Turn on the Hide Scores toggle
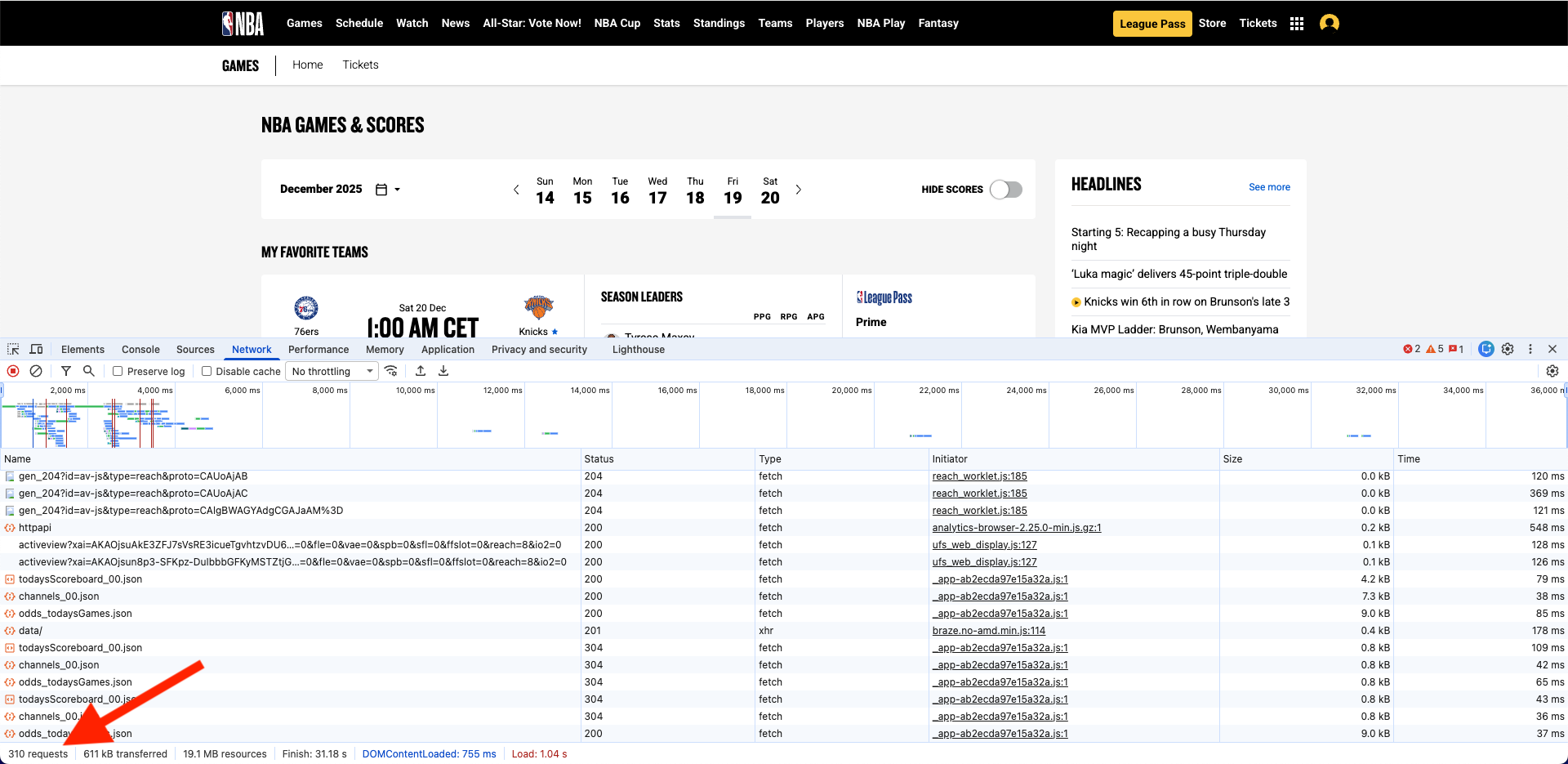 pyautogui.click(x=1006, y=189)
